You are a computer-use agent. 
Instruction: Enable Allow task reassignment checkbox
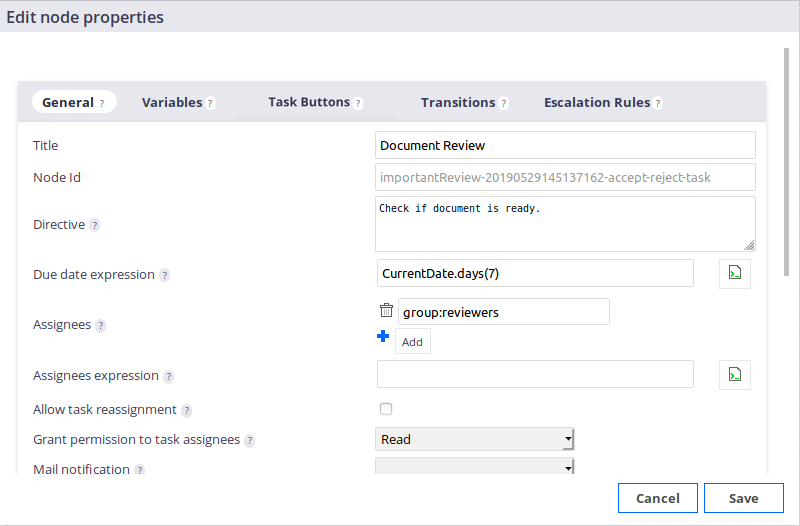pos(386,409)
